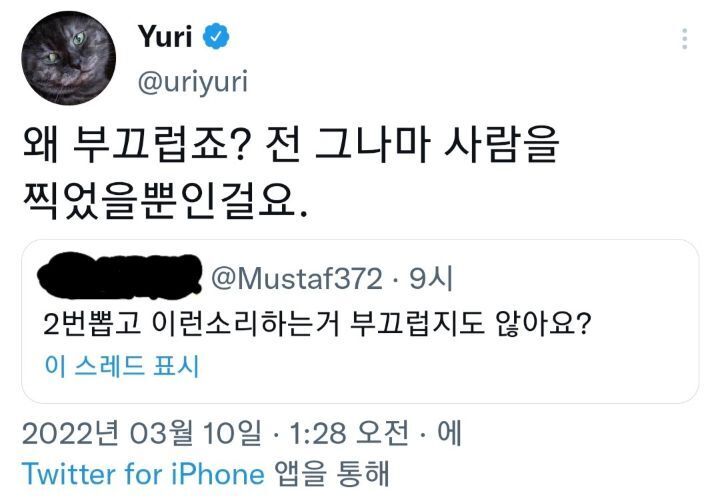
Task: Click the blue verified badge icon
Action: pyautogui.click(x=217, y=37)
